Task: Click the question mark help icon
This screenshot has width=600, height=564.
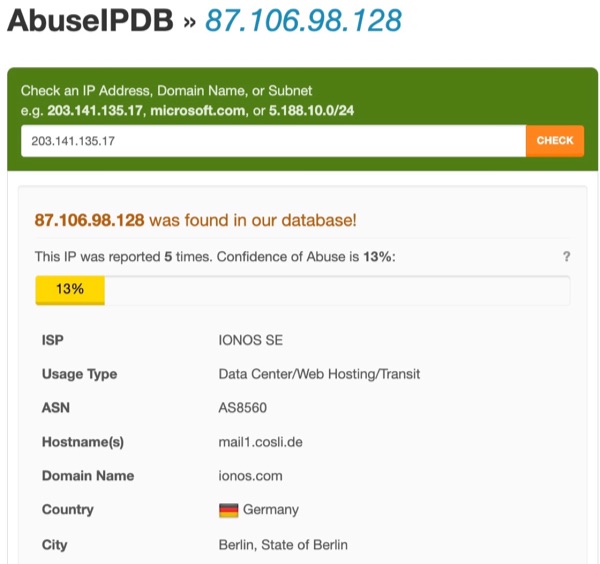Action: coord(566,256)
